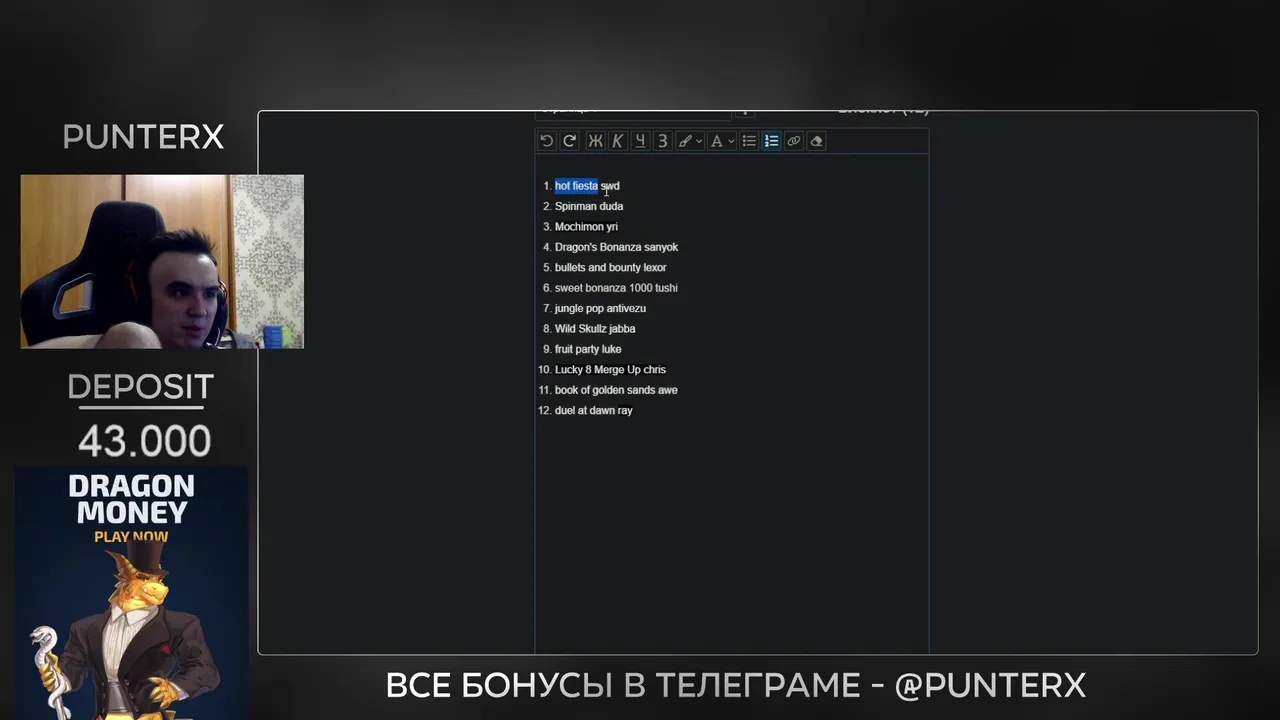Screen dimensions: 1280x720
Task: Click the font color A icon
Action: [716, 141]
